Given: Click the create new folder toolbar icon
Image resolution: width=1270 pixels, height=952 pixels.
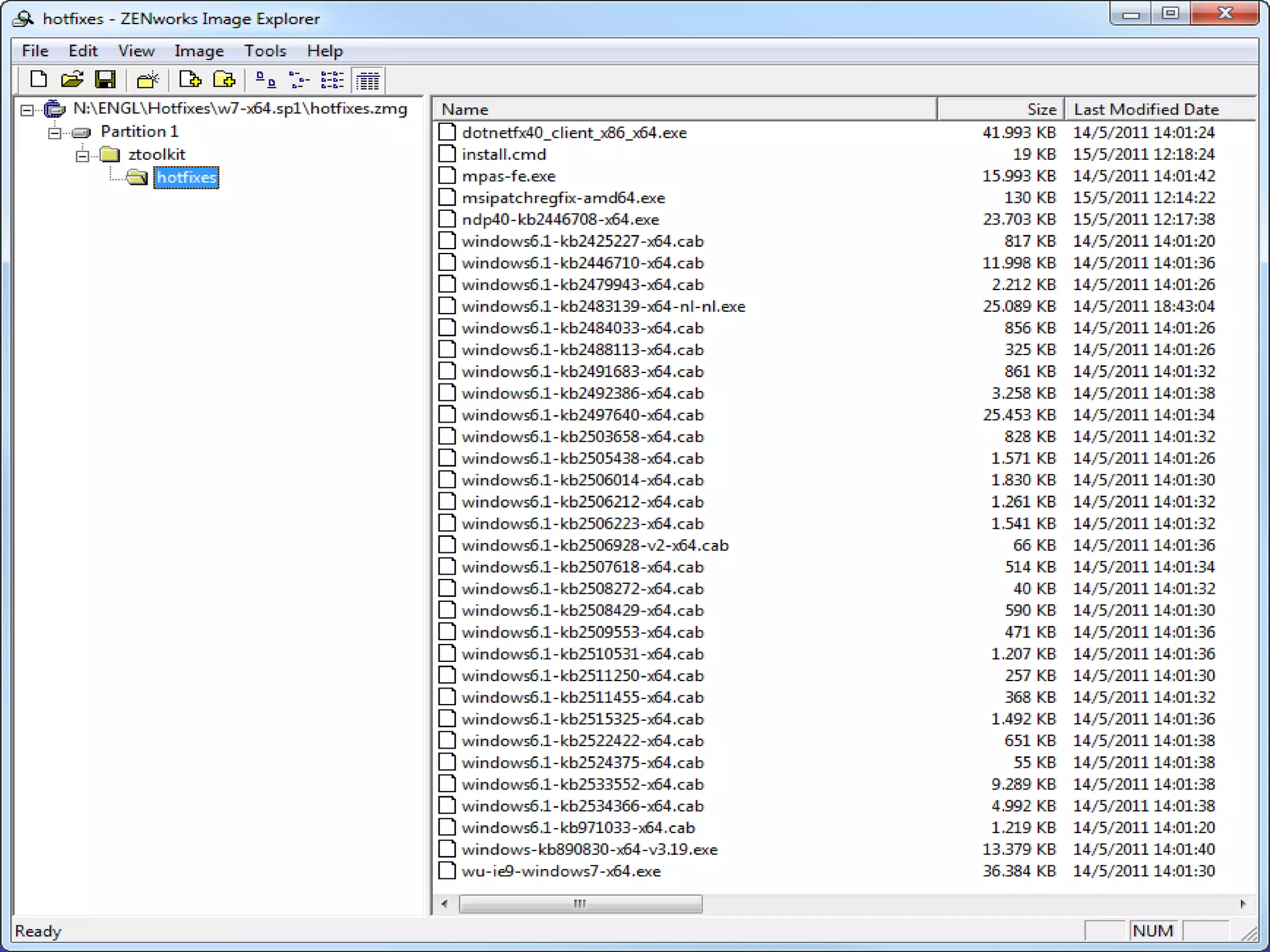Looking at the screenshot, I should pos(148,80).
